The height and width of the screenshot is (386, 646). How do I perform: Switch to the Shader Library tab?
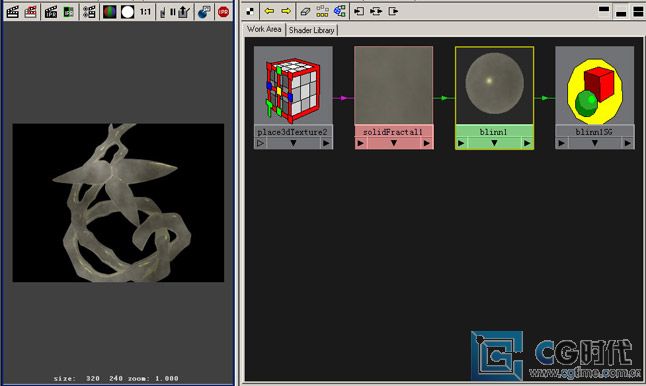click(311, 30)
